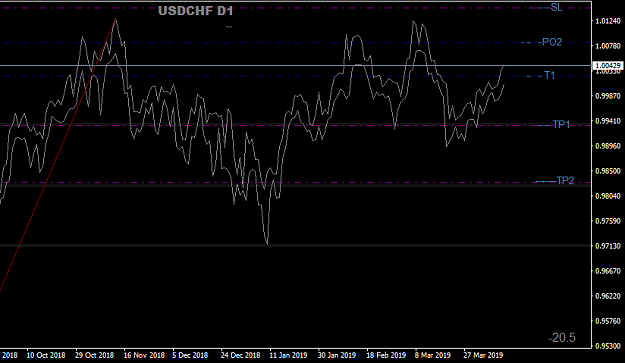
Task: Select the TP2 level label
Action: (565, 181)
